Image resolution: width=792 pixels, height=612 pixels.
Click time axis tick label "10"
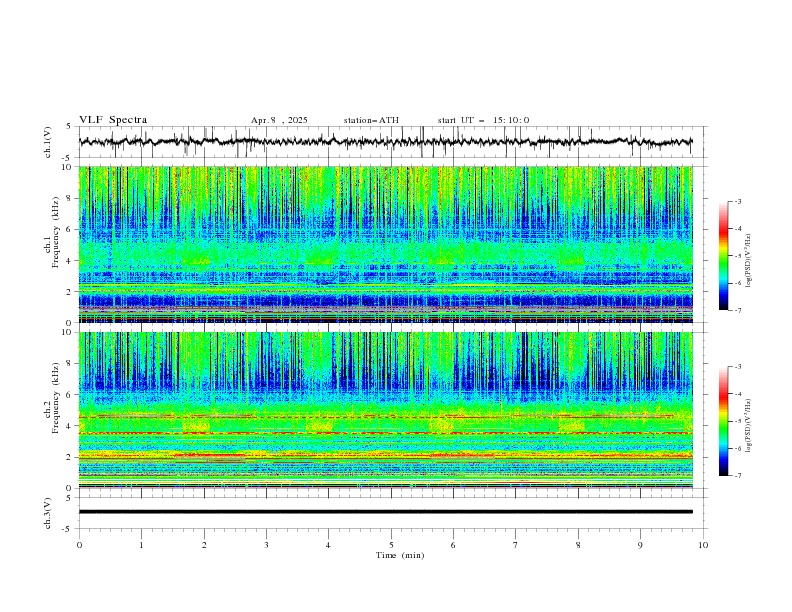(703, 545)
